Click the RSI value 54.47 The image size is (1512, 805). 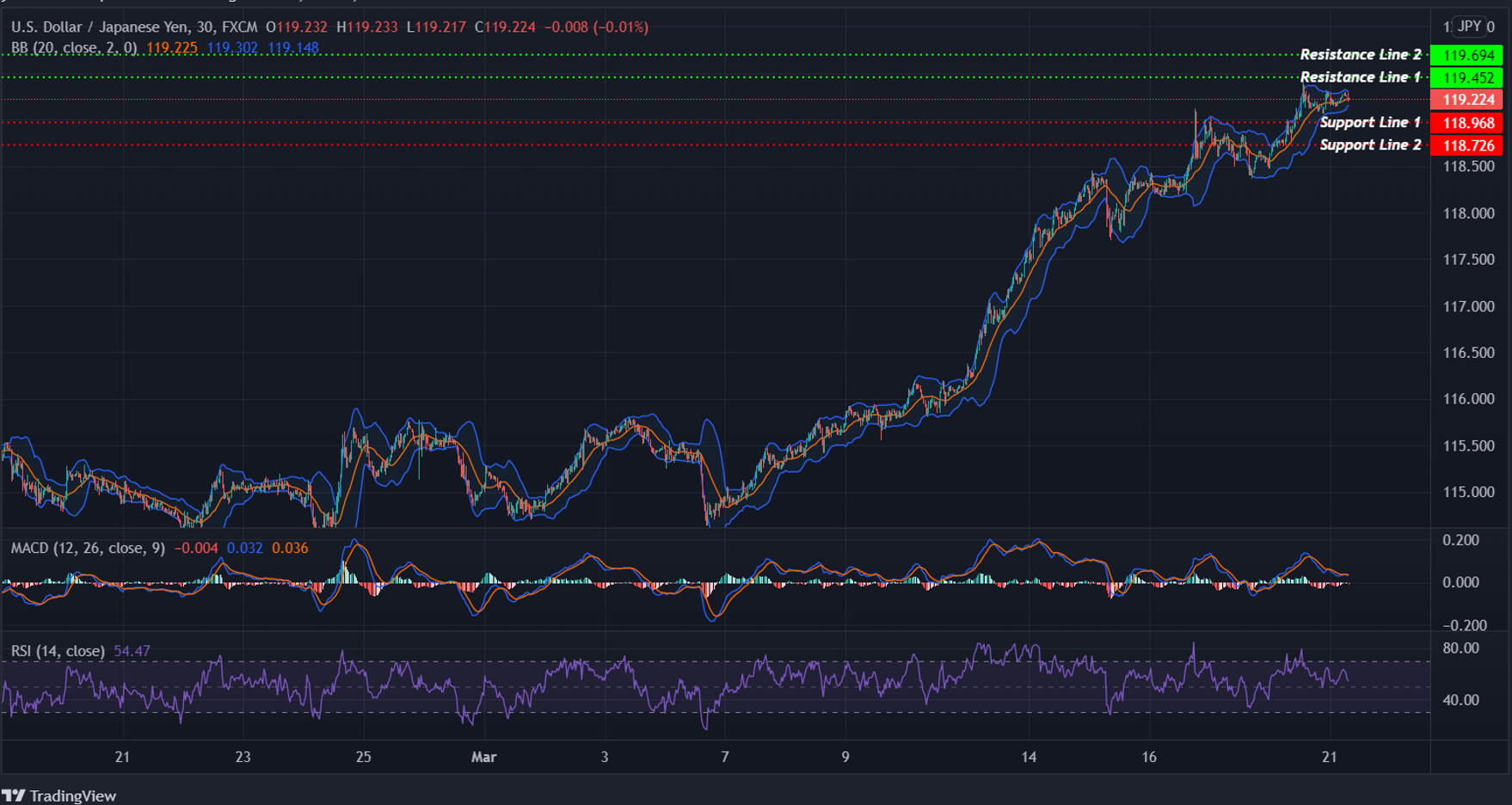coord(131,651)
